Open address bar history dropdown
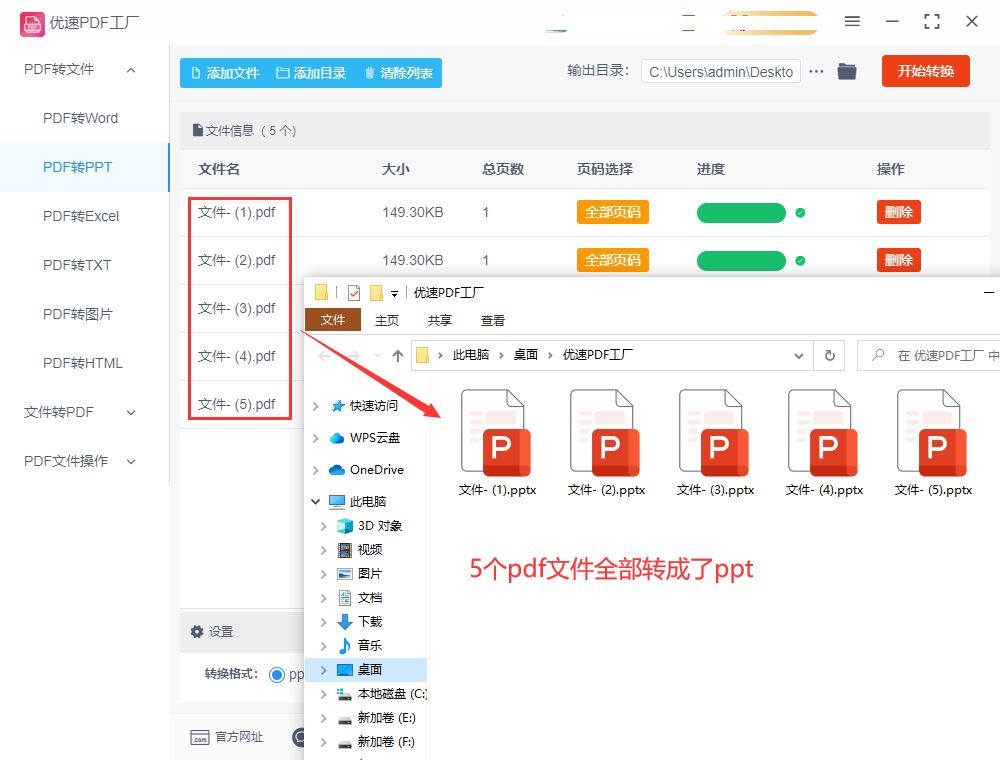 click(798, 356)
